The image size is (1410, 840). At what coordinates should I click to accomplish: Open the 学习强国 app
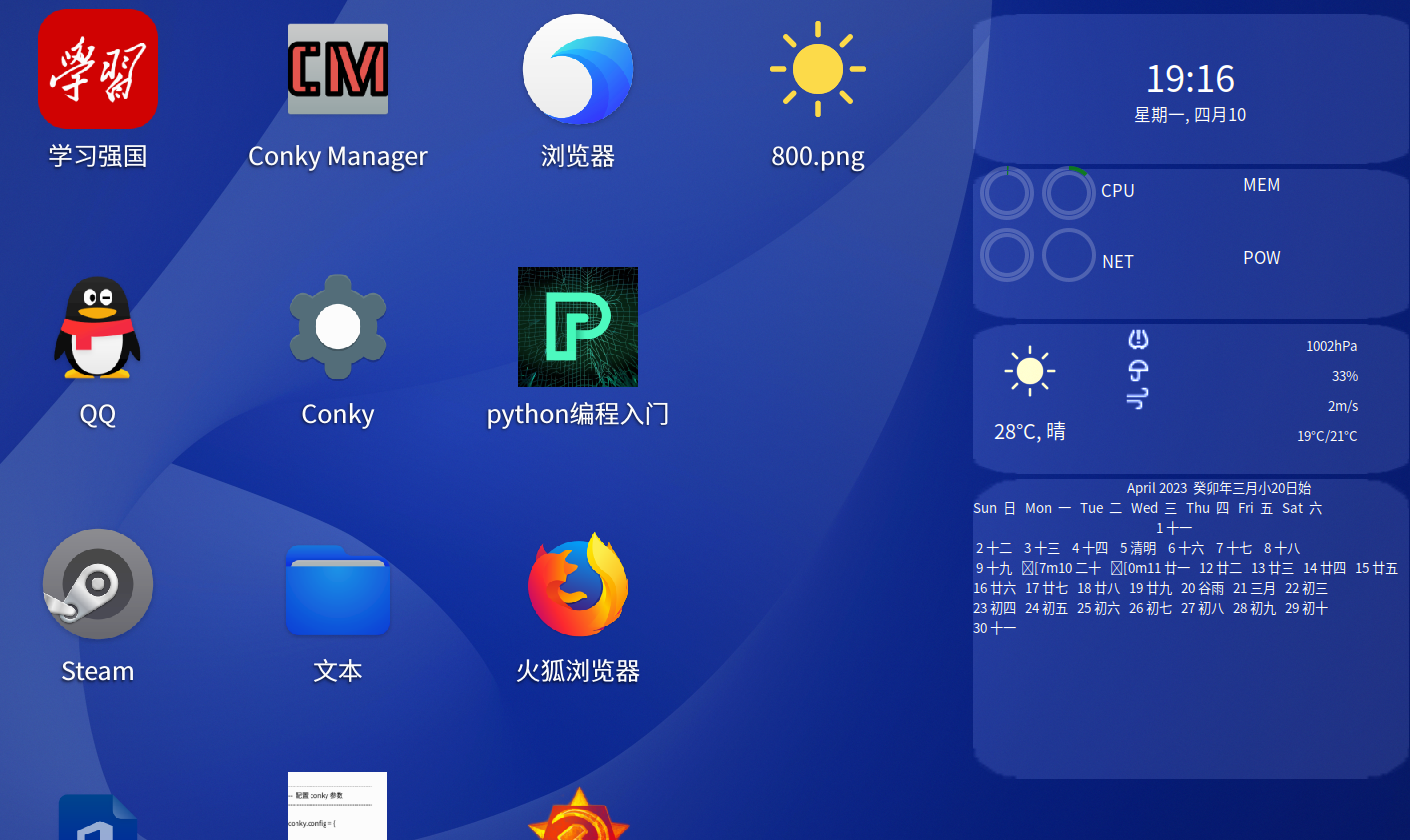point(97,69)
